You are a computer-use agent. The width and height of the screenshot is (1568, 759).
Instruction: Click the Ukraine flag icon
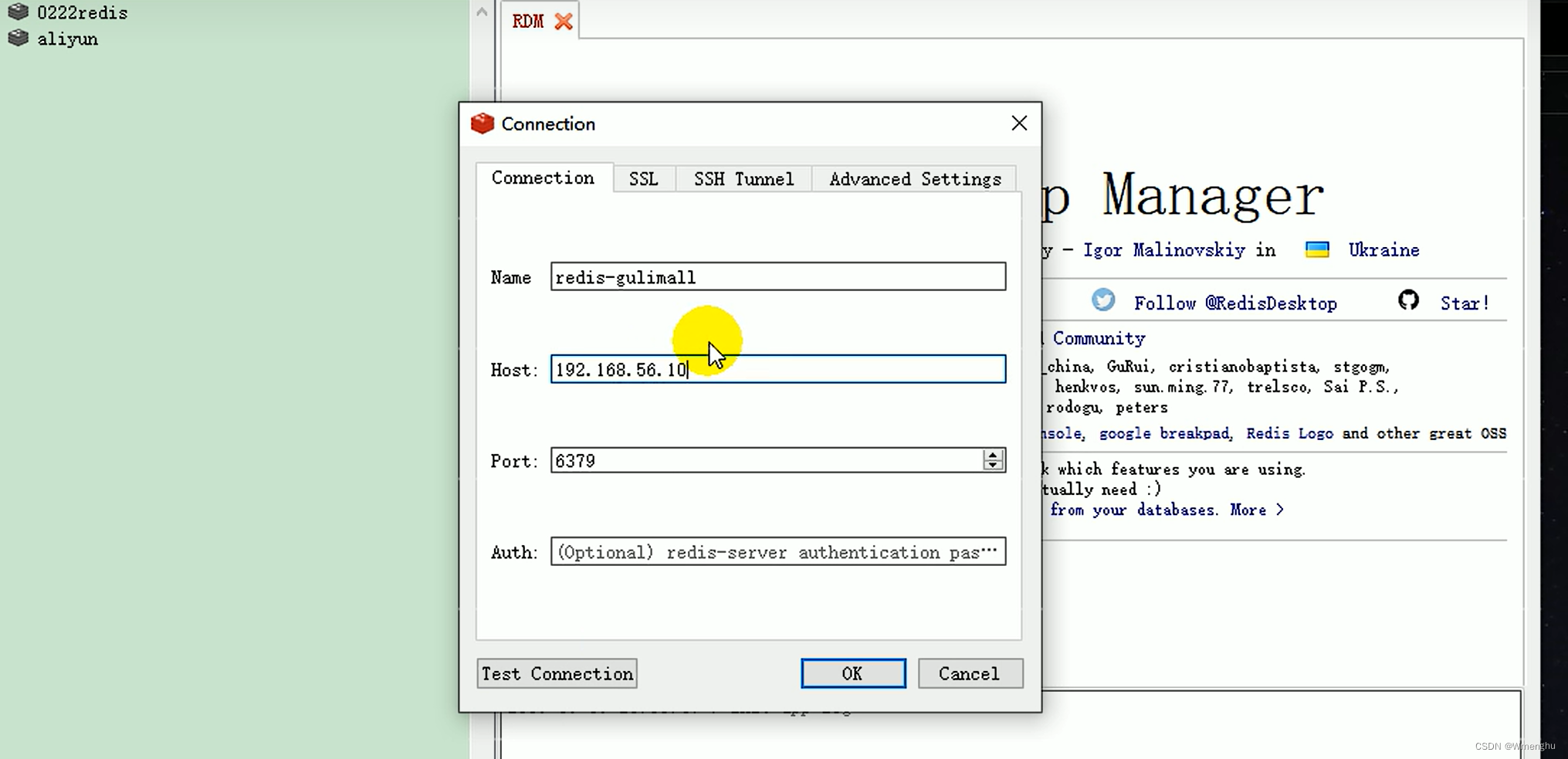1317,249
